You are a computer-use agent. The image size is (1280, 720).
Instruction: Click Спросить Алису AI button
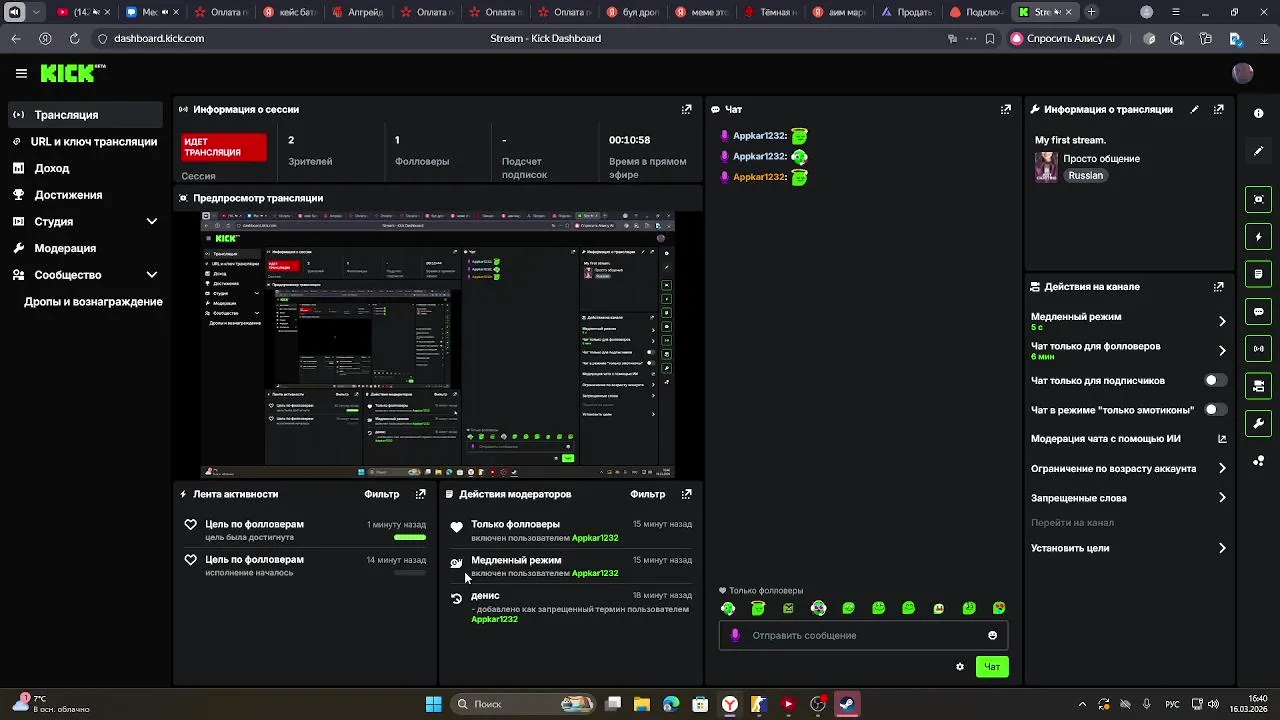click(1063, 38)
